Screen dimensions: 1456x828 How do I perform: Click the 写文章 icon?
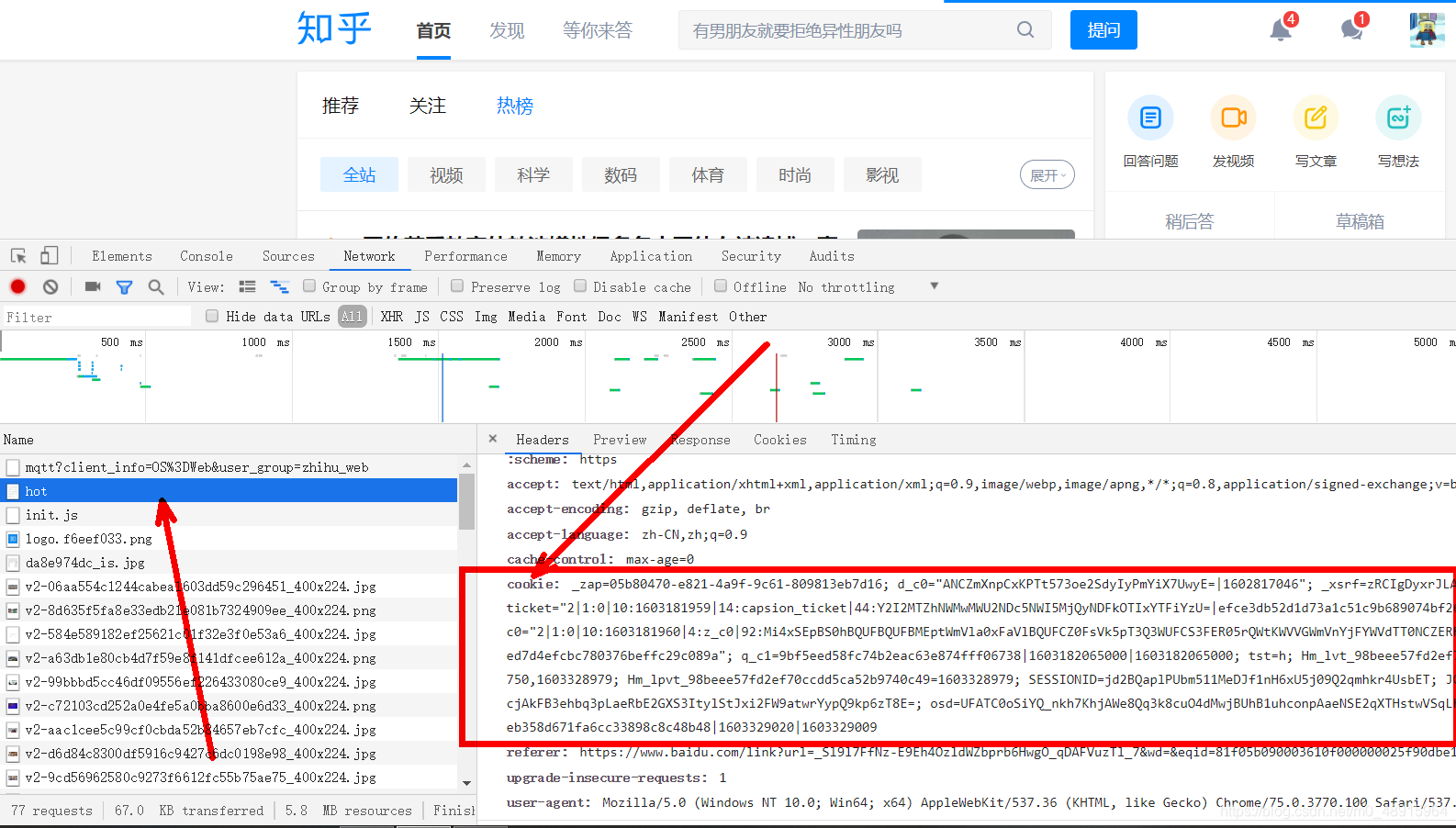click(x=1316, y=117)
